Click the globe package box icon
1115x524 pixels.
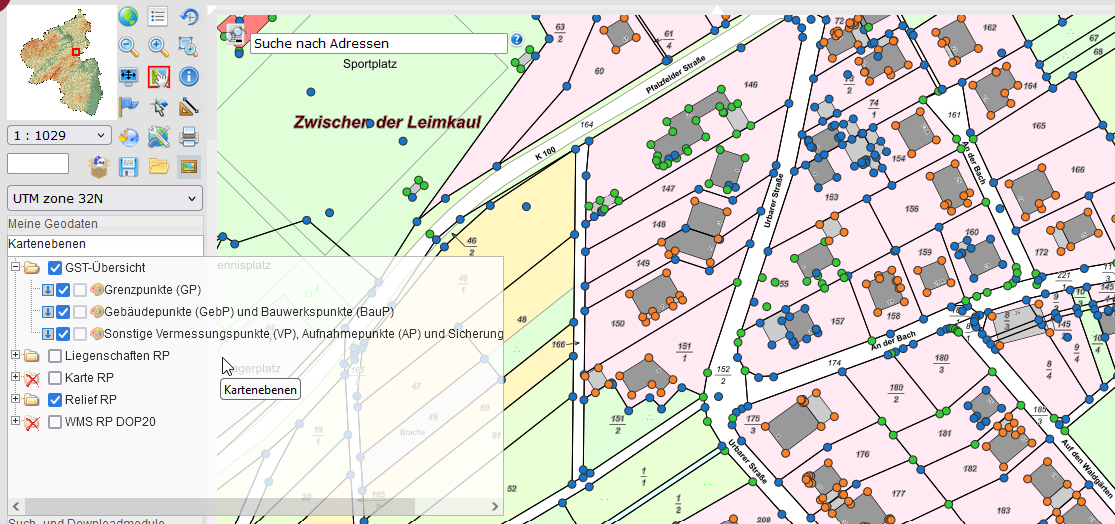click(99, 166)
